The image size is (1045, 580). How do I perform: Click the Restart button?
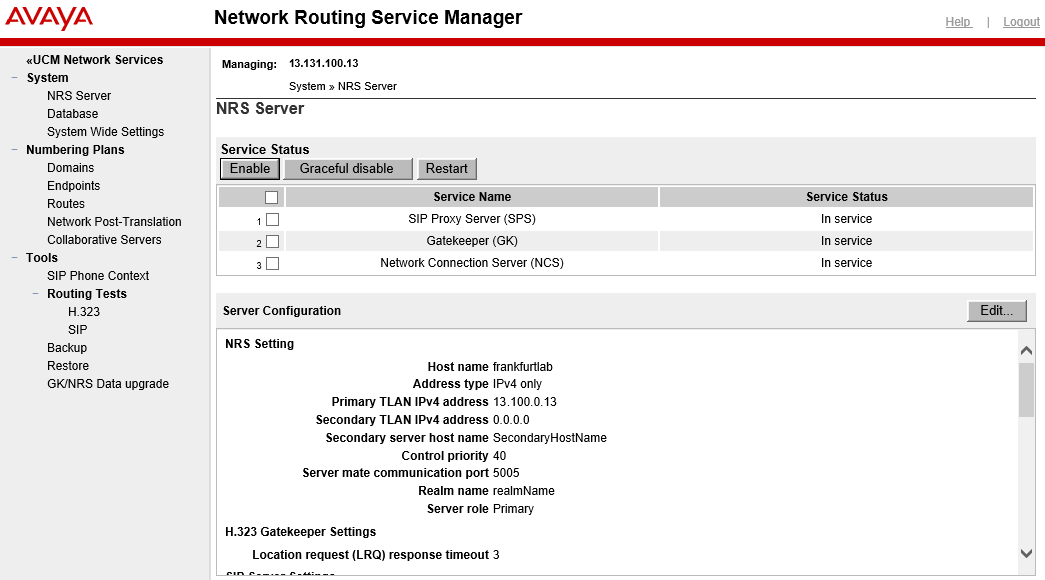click(x=447, y=169)
